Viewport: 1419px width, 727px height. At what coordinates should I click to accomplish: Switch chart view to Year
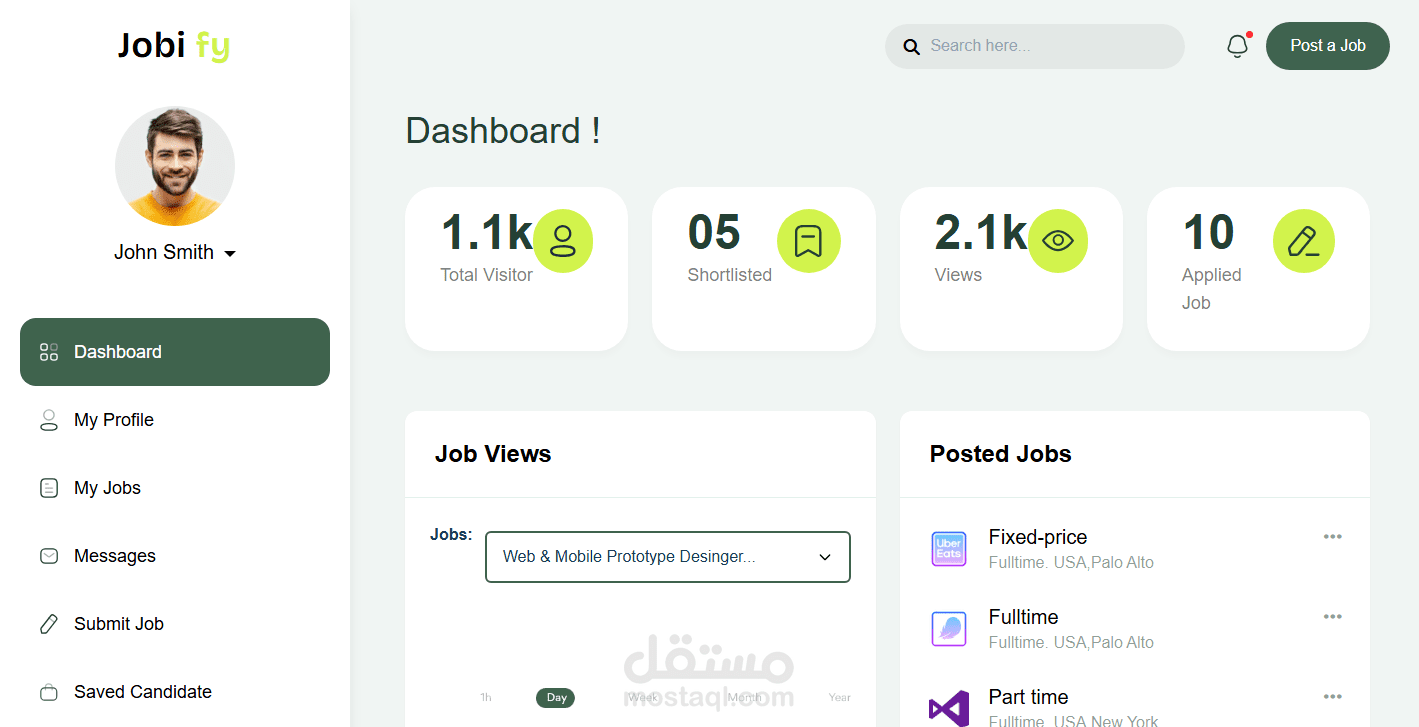point(839,697)
